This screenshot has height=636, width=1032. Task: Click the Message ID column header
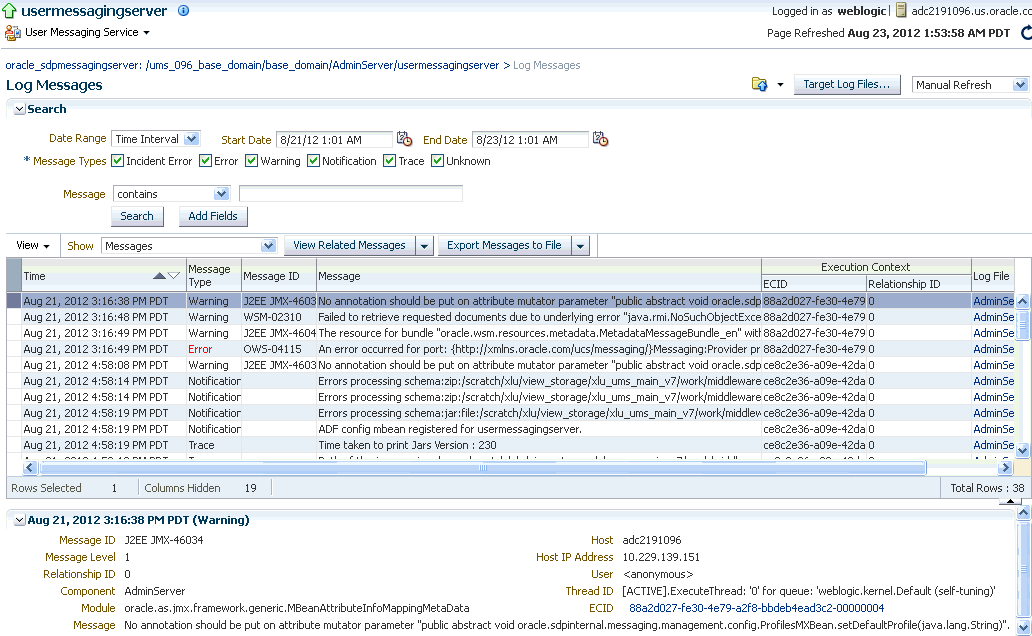278,276
